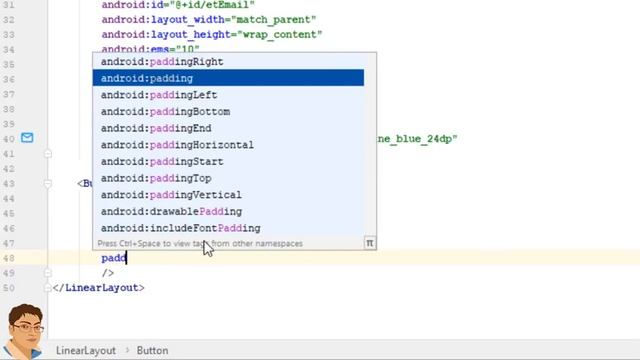Click the 'ne_blue_24dp' text on line 40
The width and height of the screenshot is (640, 360).
[417, 139]
